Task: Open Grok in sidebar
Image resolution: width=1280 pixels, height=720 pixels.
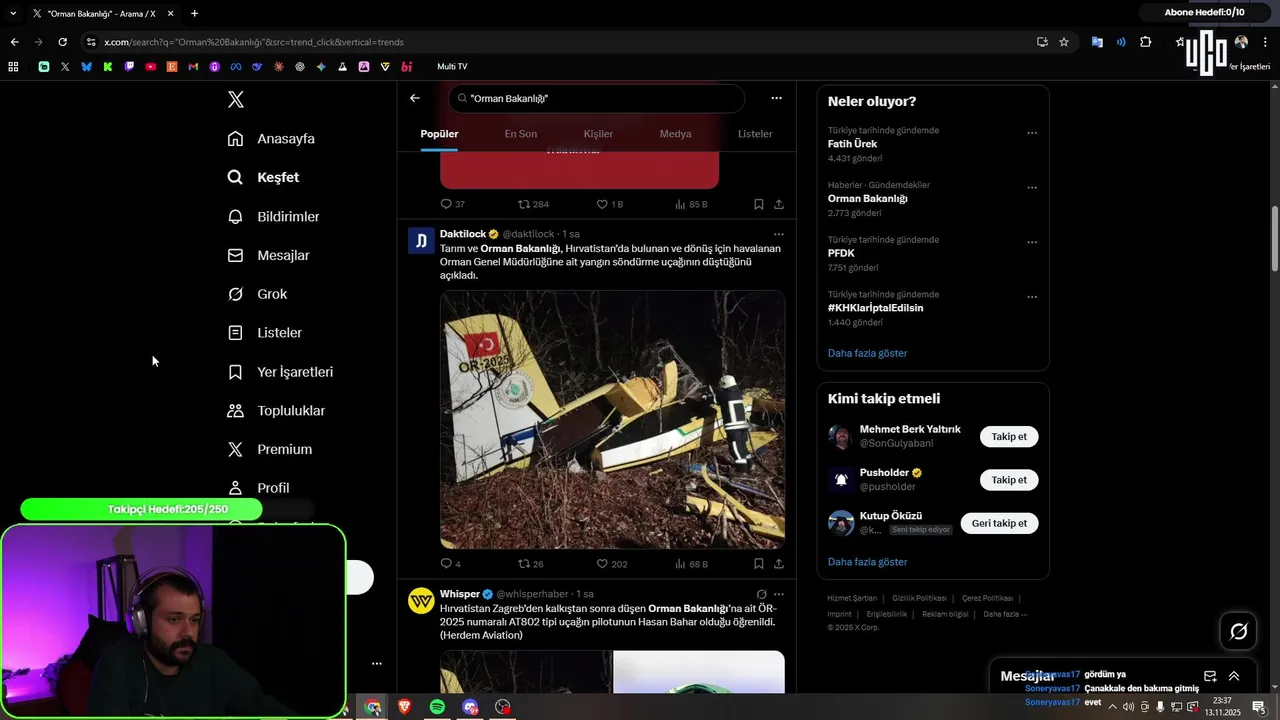Action: 258,294
